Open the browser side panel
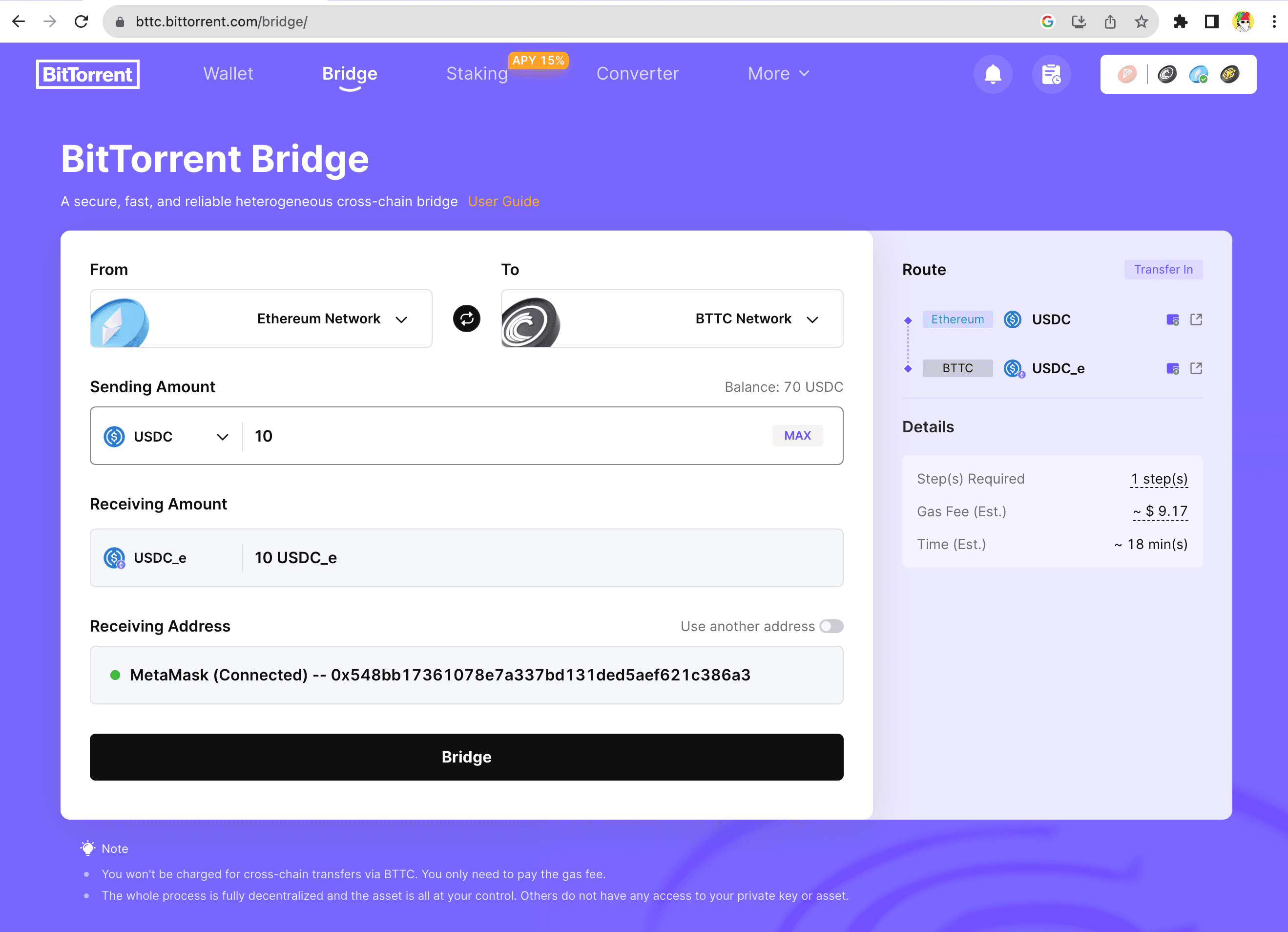Screen dimensions: 1288x932 tap(1211, 21)
